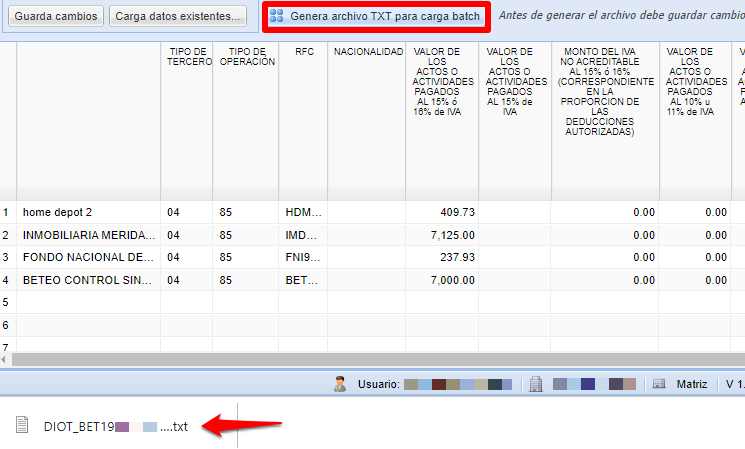Open Carga datos existentes dialog
This screenshot has width=745, height=449.
tap(179, 17)
